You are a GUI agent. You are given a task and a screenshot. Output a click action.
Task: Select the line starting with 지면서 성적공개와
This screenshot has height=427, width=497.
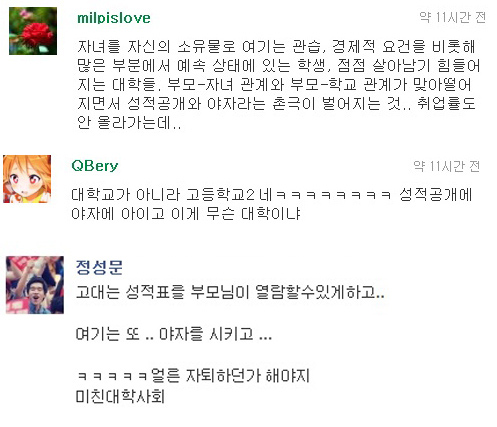(276, 103)
